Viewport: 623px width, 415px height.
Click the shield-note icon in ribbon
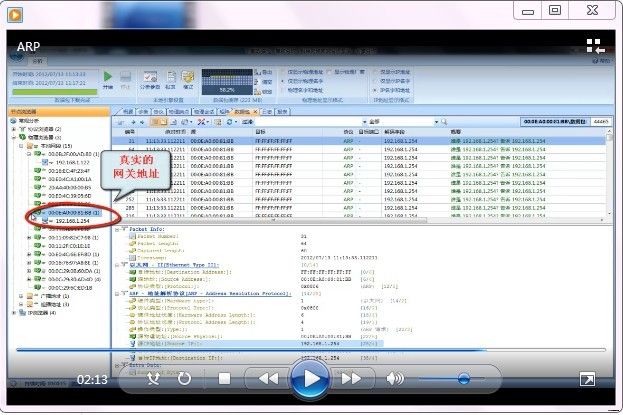(x=188, y=77)
